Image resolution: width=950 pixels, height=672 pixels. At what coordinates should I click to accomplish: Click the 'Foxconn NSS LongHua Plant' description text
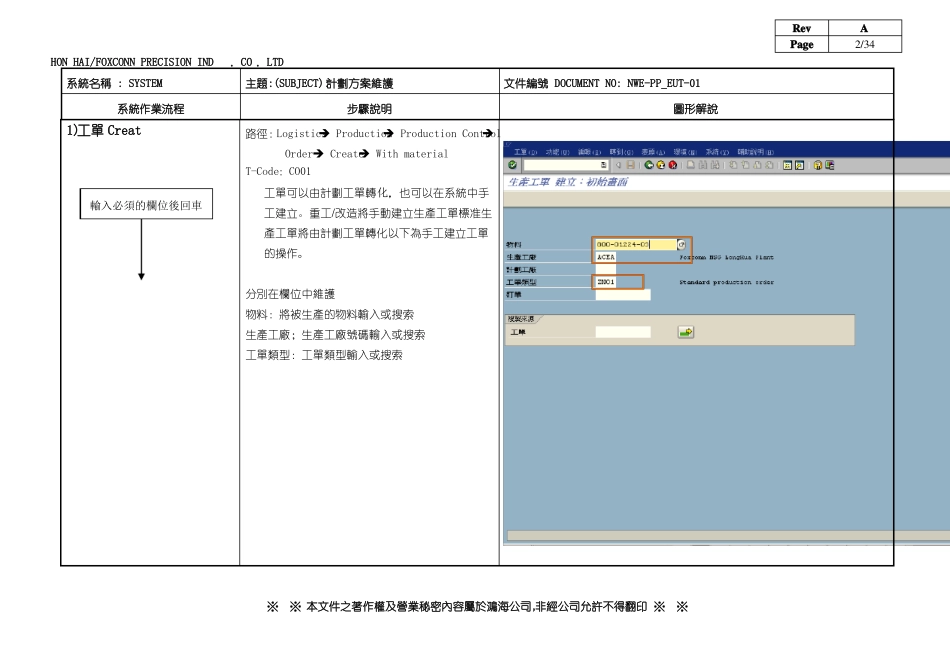726,258
